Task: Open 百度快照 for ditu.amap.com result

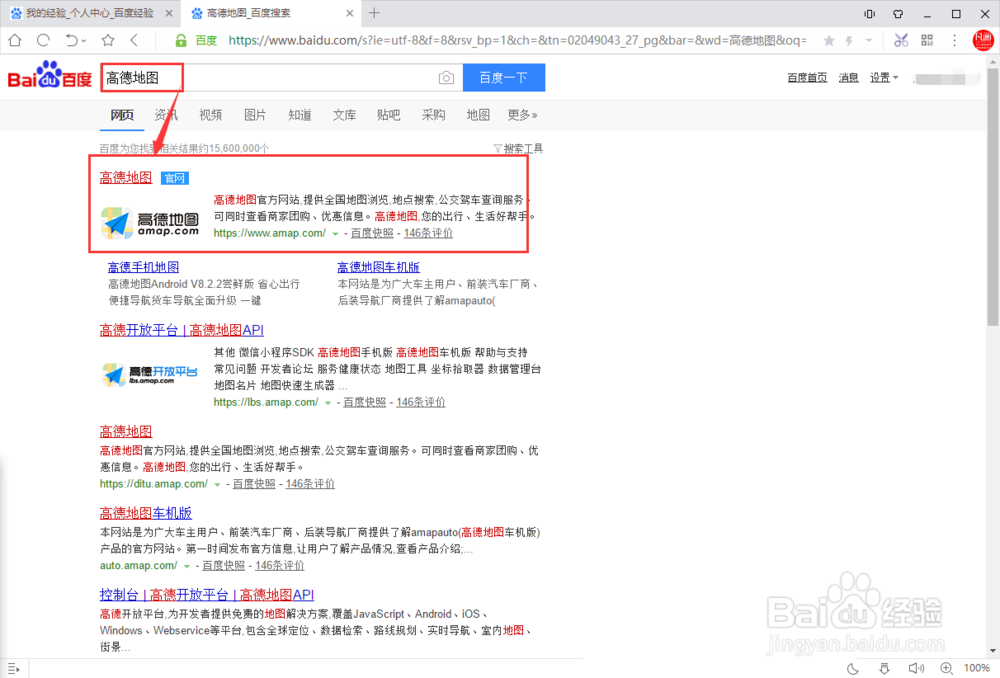Action: 254,484
